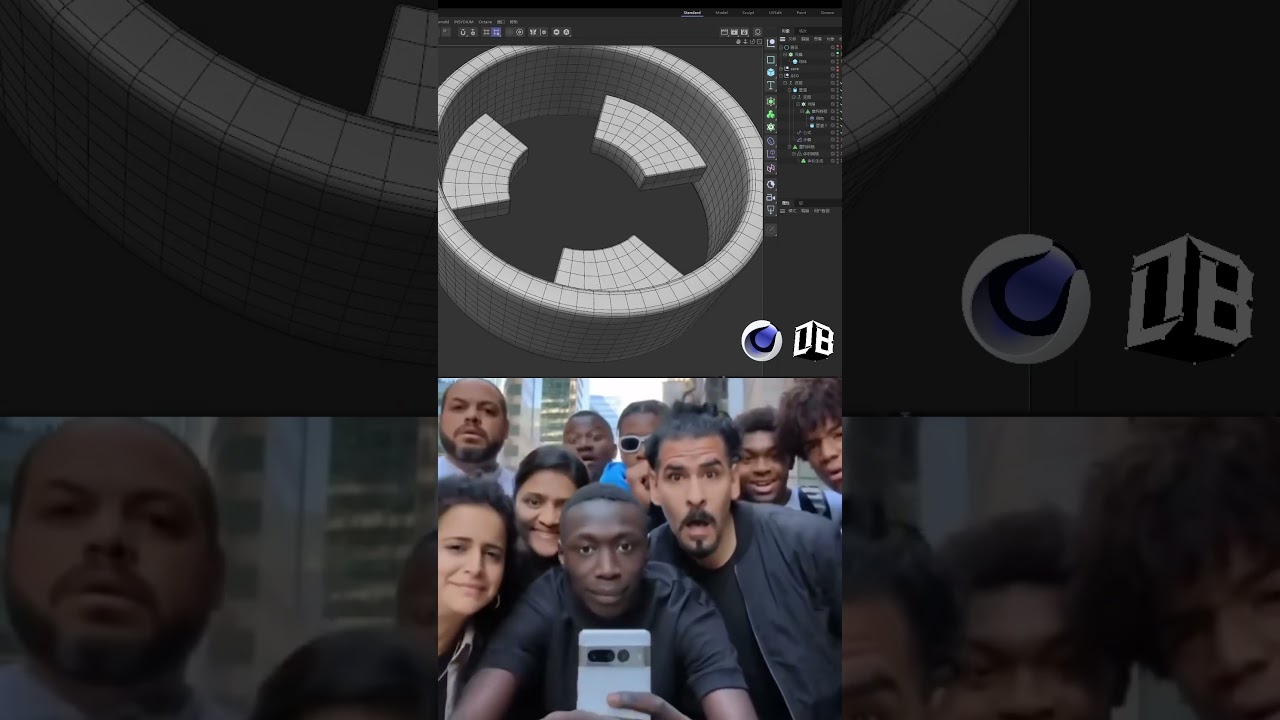Click the viewport orbit rotate icon

752,42
